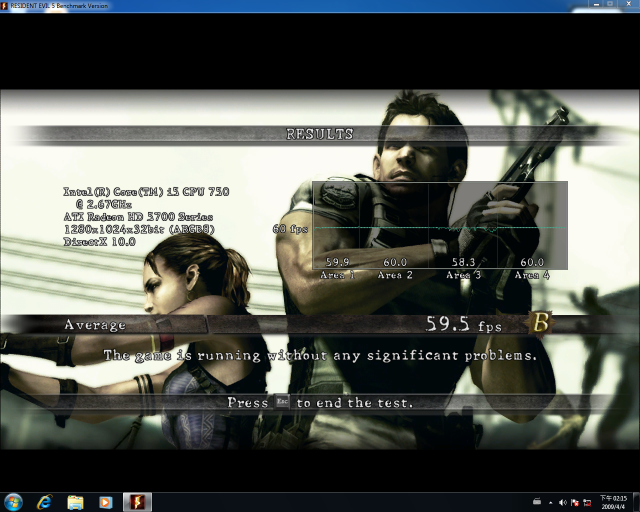Click the @ 2.67GHz text
The width and height of the screenshot is (640, 512).
[104, 204]
